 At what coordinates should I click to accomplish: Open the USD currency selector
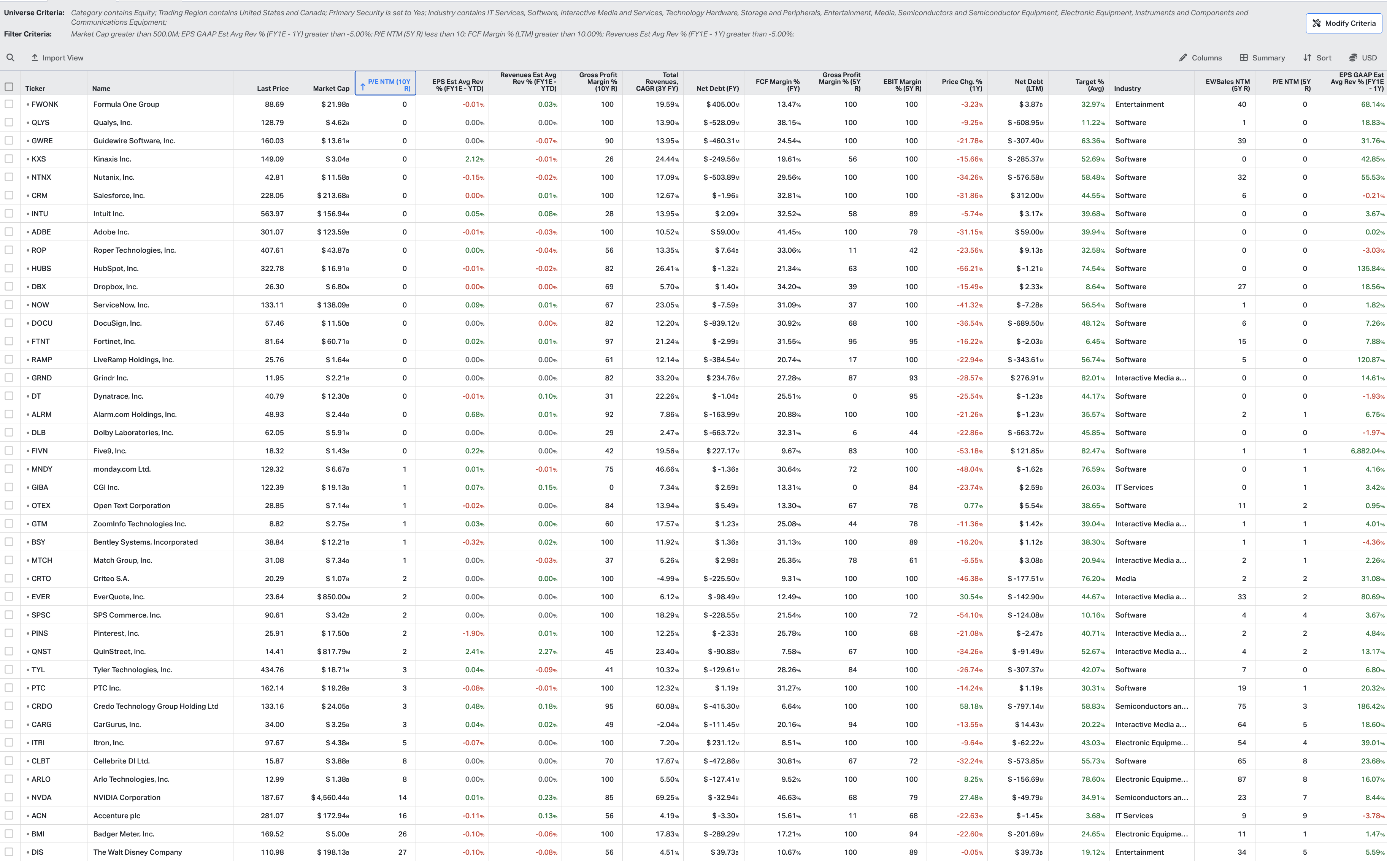pos(1363,57)
